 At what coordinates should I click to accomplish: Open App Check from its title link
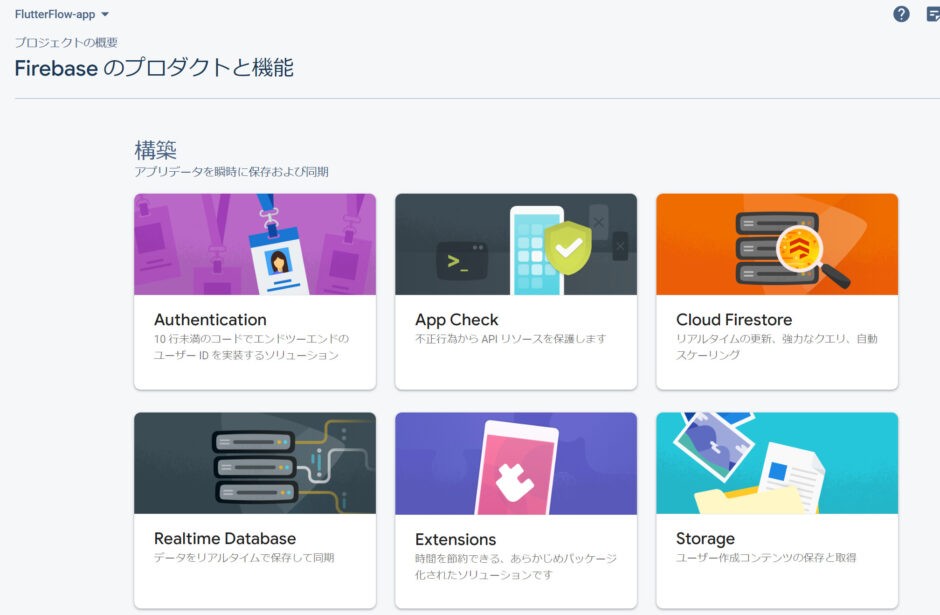[456, 319]
